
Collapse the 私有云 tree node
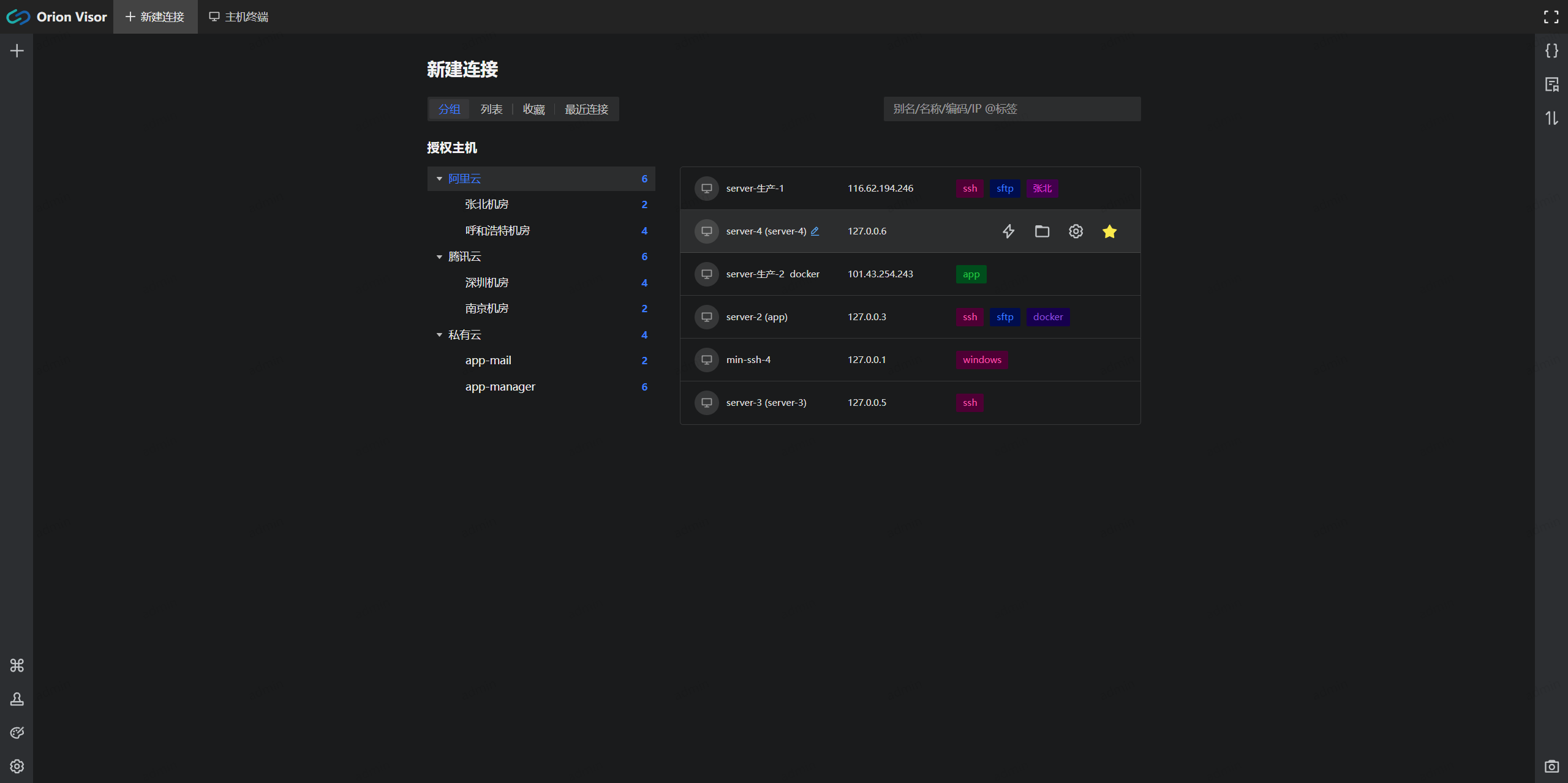click(x=439, y=335)
